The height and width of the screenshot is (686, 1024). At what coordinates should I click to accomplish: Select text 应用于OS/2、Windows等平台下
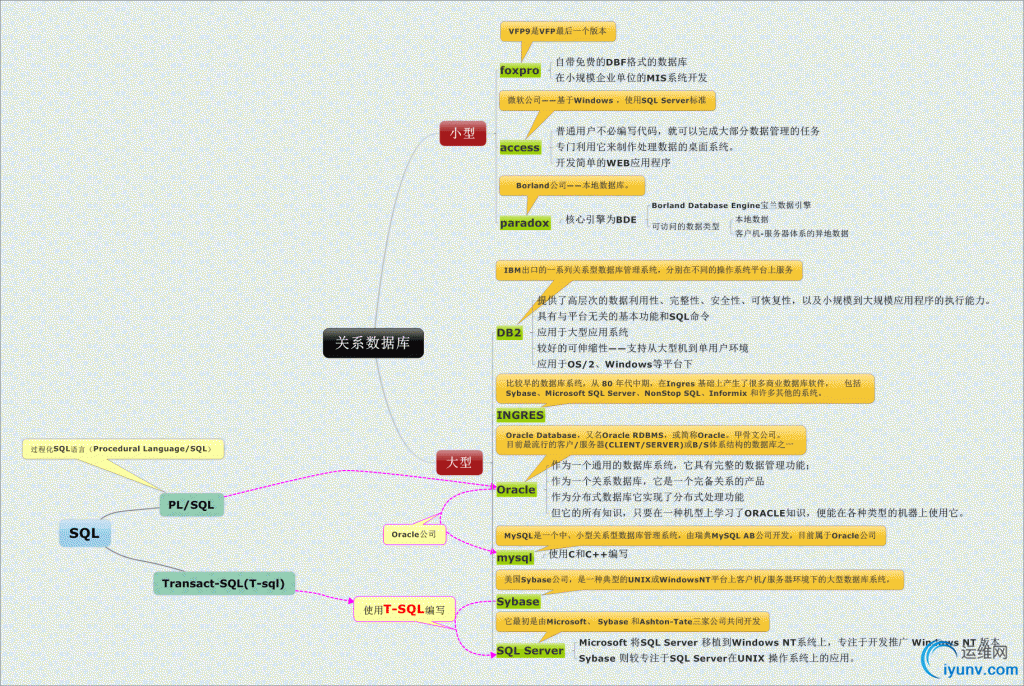(x=615, y=364)
